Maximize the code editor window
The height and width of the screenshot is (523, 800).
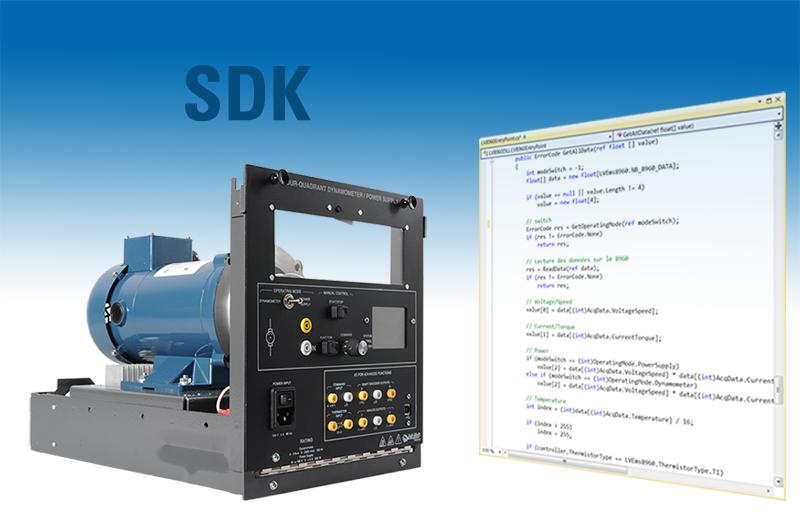(769, 101)
